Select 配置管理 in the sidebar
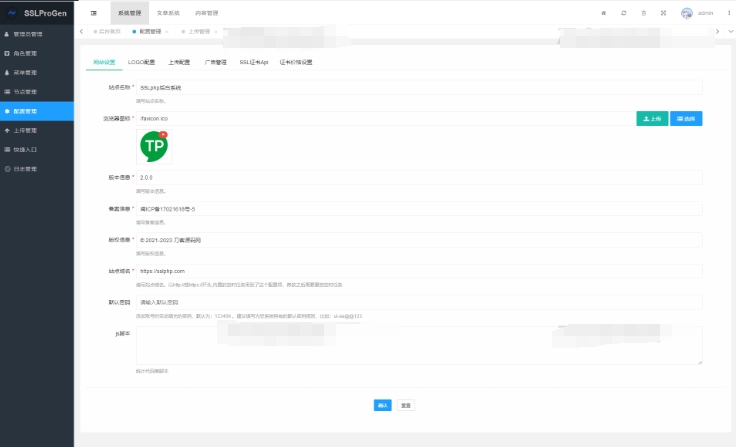Screen dimensions: 736x447 37,111
